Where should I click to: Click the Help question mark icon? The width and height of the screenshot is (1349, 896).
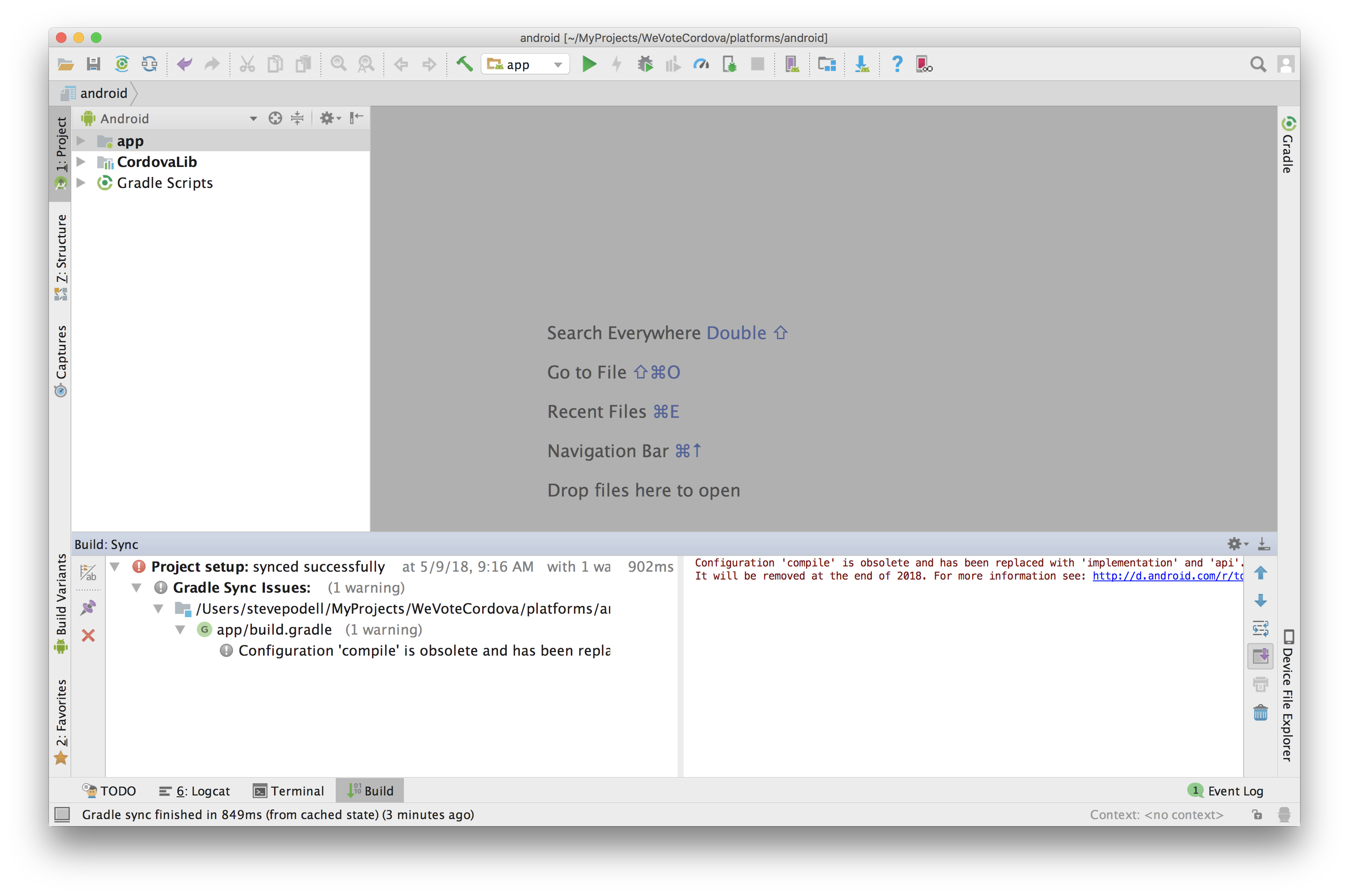point(897,64)
